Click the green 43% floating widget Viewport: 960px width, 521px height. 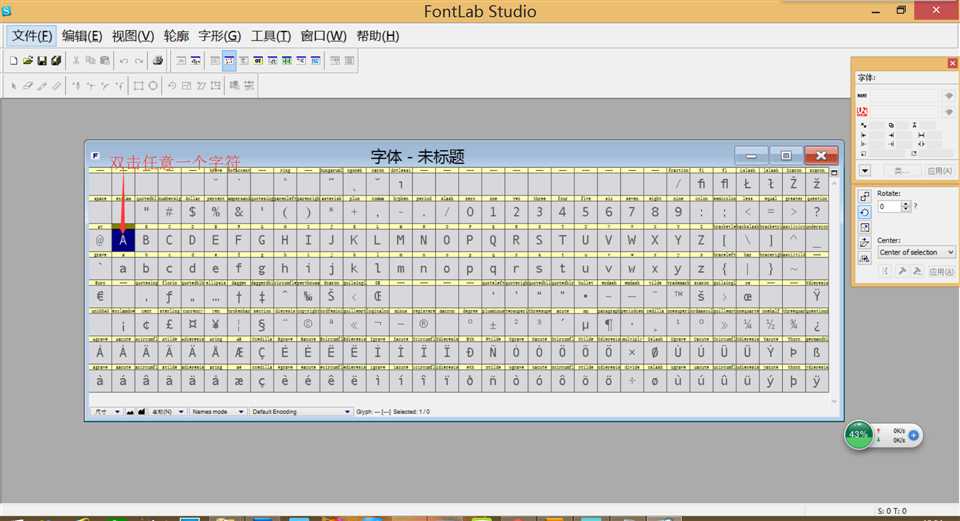858,435
